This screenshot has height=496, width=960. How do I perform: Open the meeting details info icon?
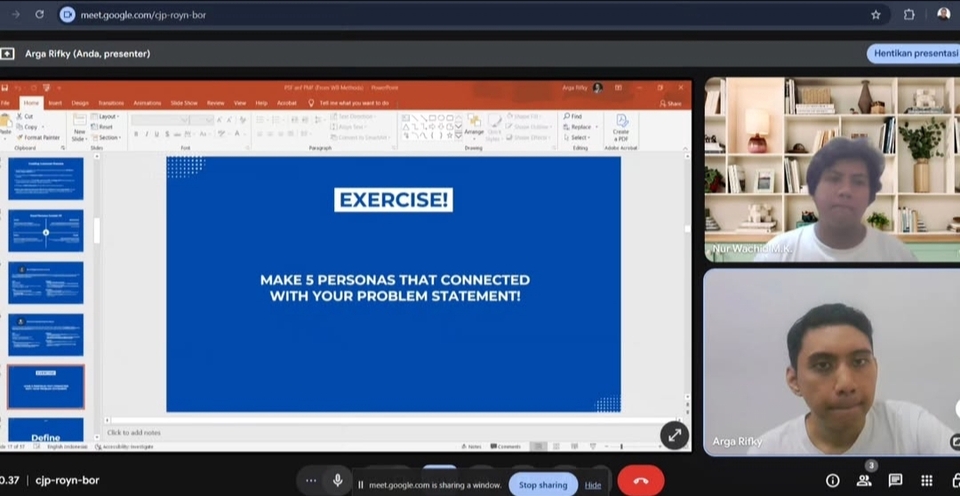pyautogui.click(x=832, y=481)
